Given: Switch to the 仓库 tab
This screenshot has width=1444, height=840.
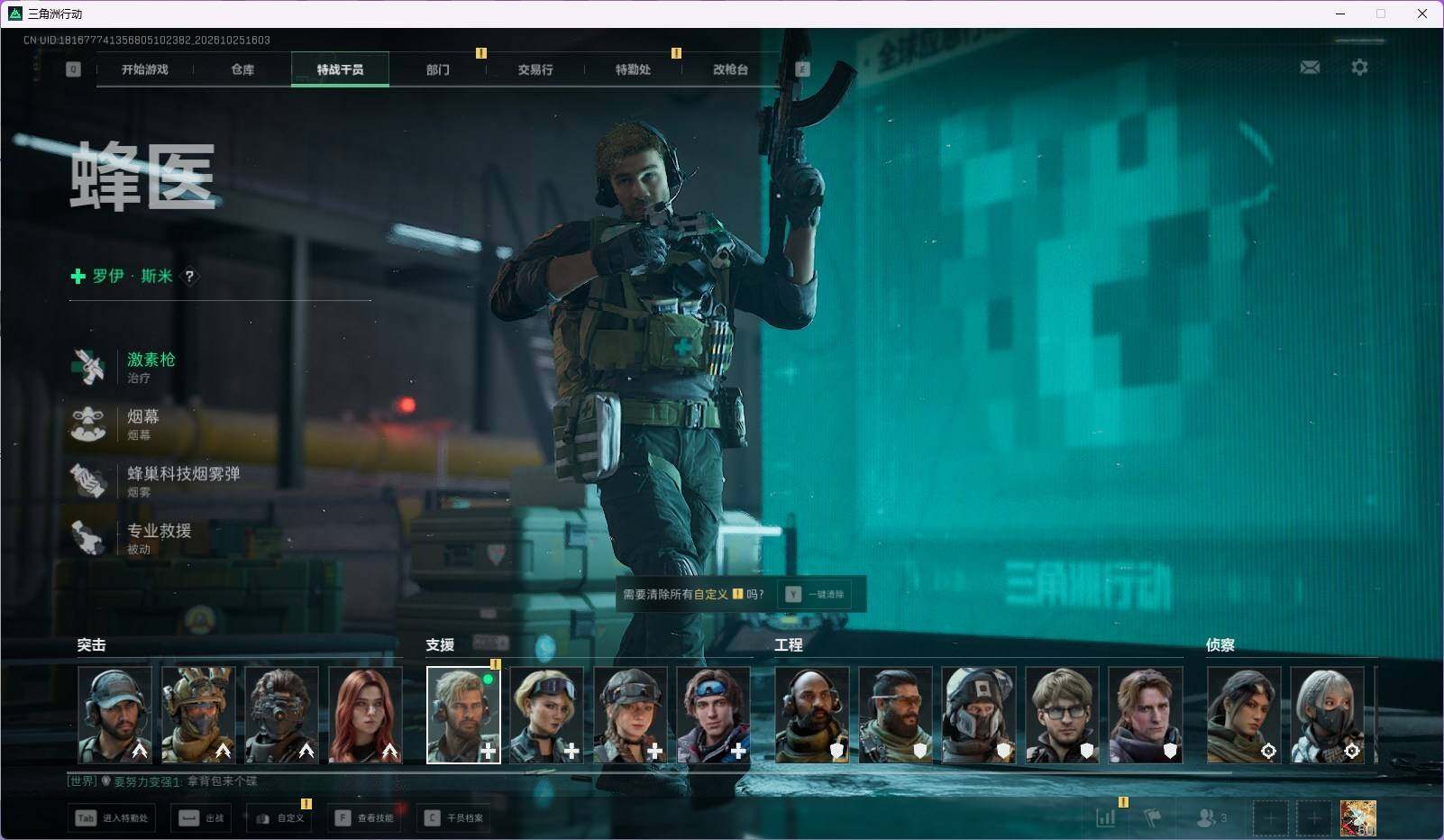Looking at the screenshot, I should click(x=242, y=69).
